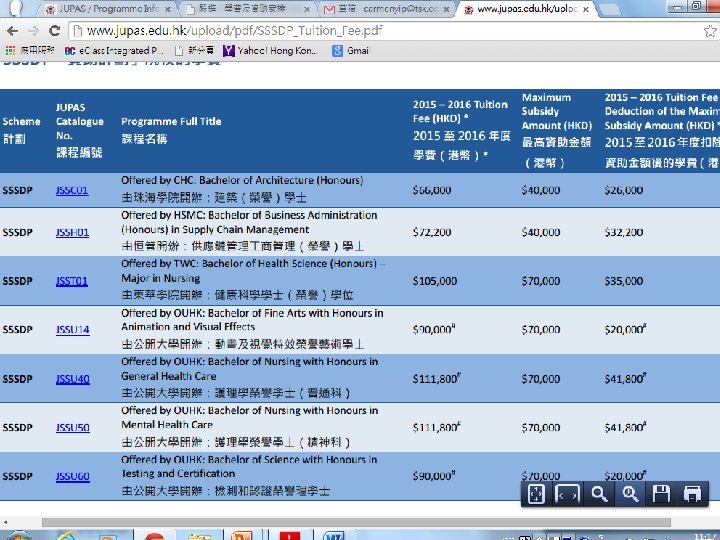Screen dimensions: 720x540
Task: Open the JSSU40 catalogue link
Action: (73, 379)
